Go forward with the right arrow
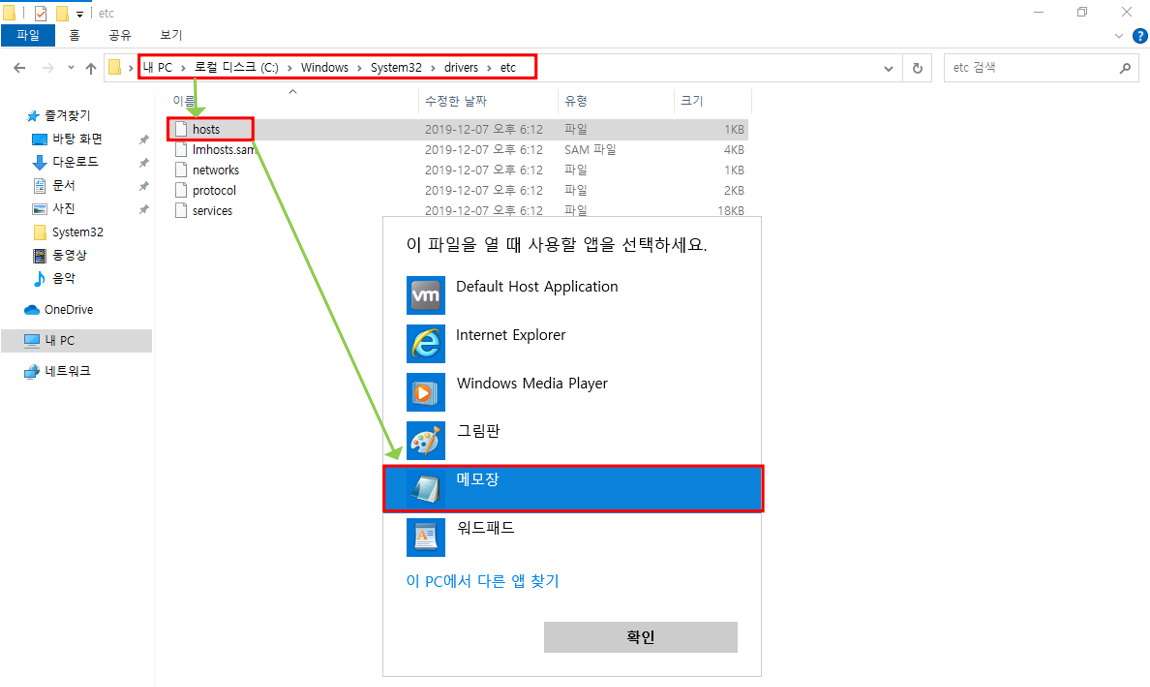 (48, 67)
